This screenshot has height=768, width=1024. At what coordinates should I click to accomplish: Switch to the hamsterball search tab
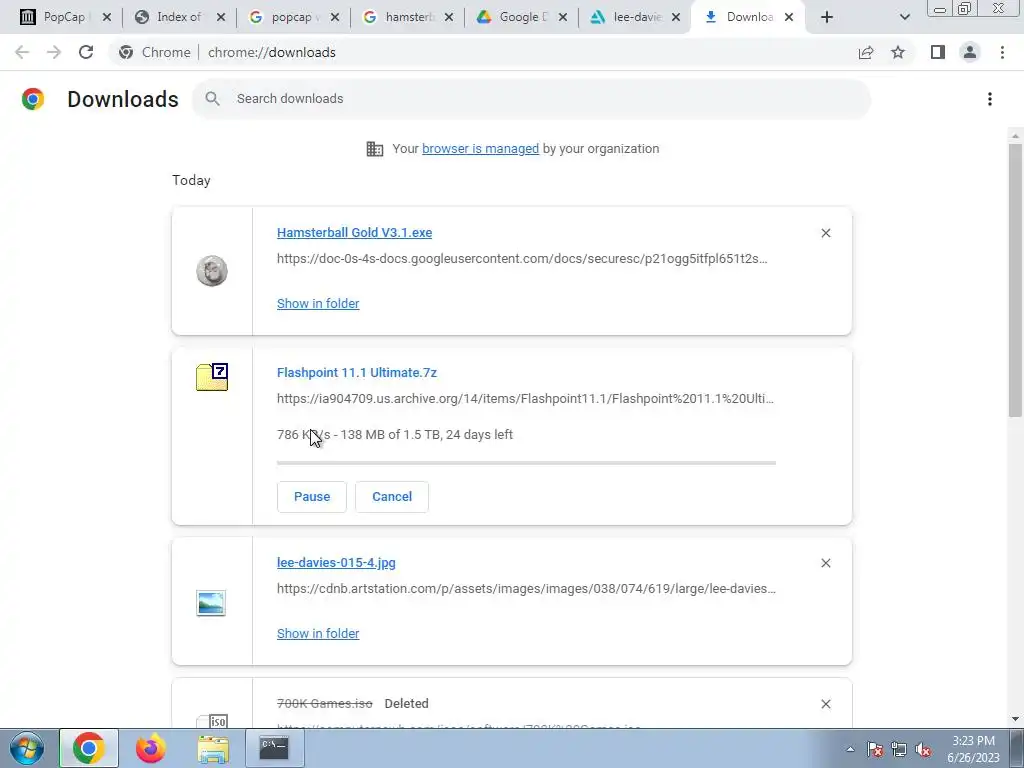point(409,17)
